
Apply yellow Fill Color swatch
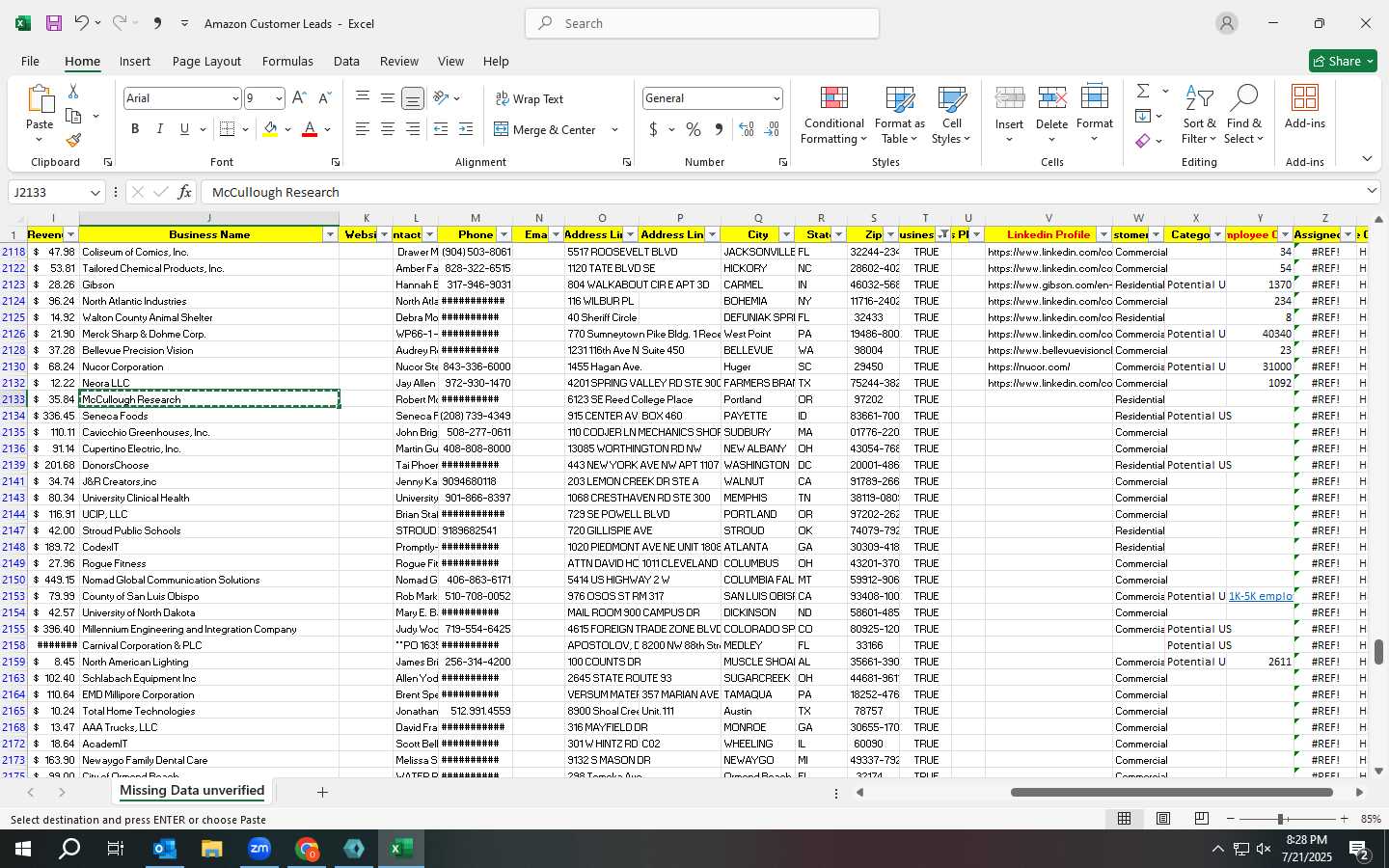point(271,129)
